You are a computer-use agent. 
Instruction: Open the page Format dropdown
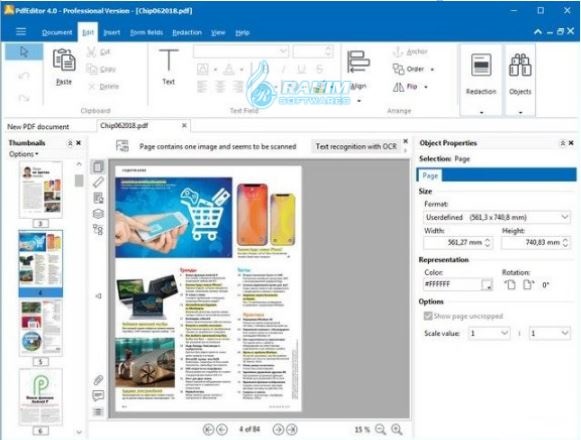[497, 217]
